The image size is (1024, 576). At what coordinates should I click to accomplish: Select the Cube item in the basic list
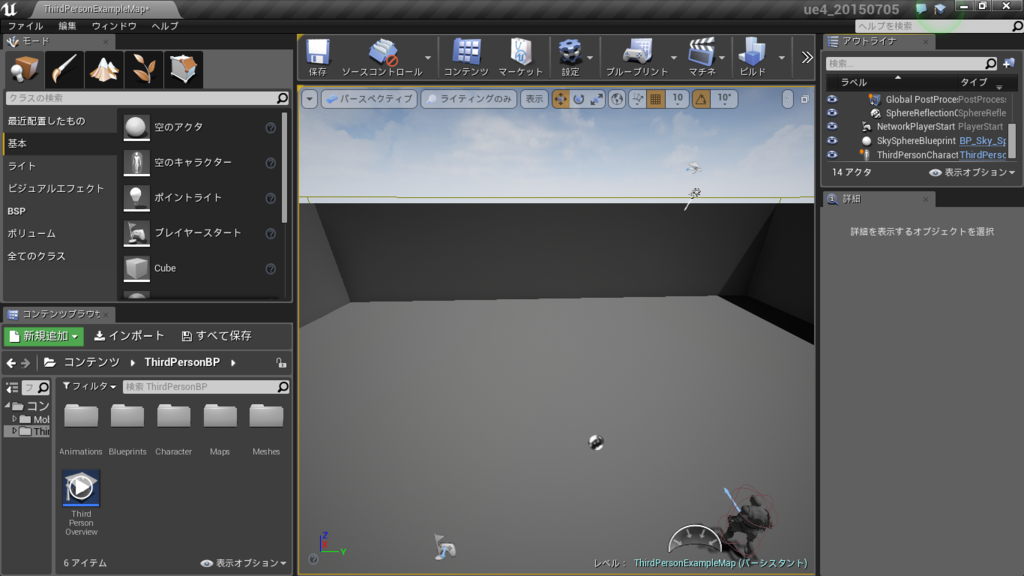coord(201,268)
